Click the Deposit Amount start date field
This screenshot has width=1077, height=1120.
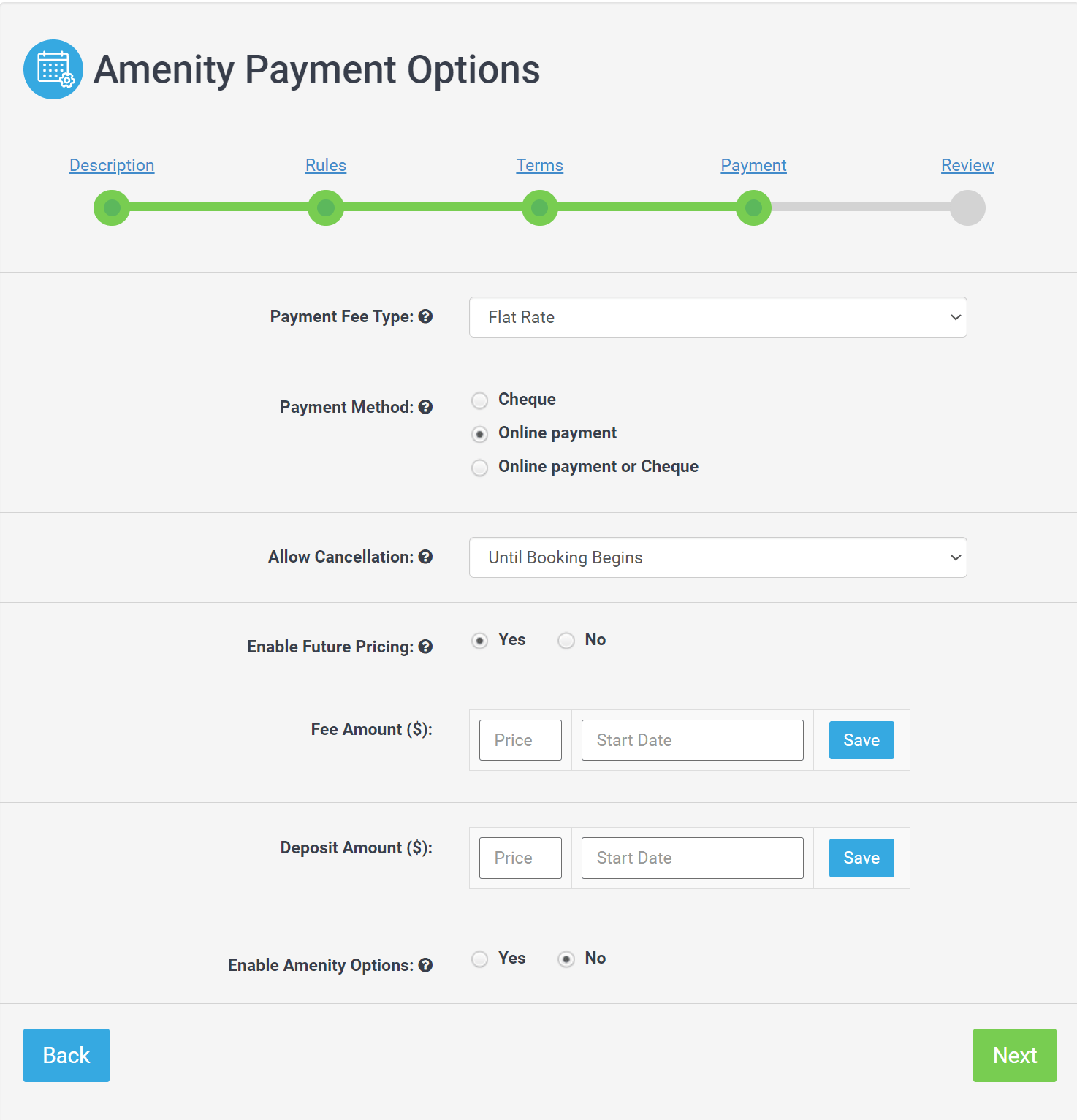click(691, 858)
